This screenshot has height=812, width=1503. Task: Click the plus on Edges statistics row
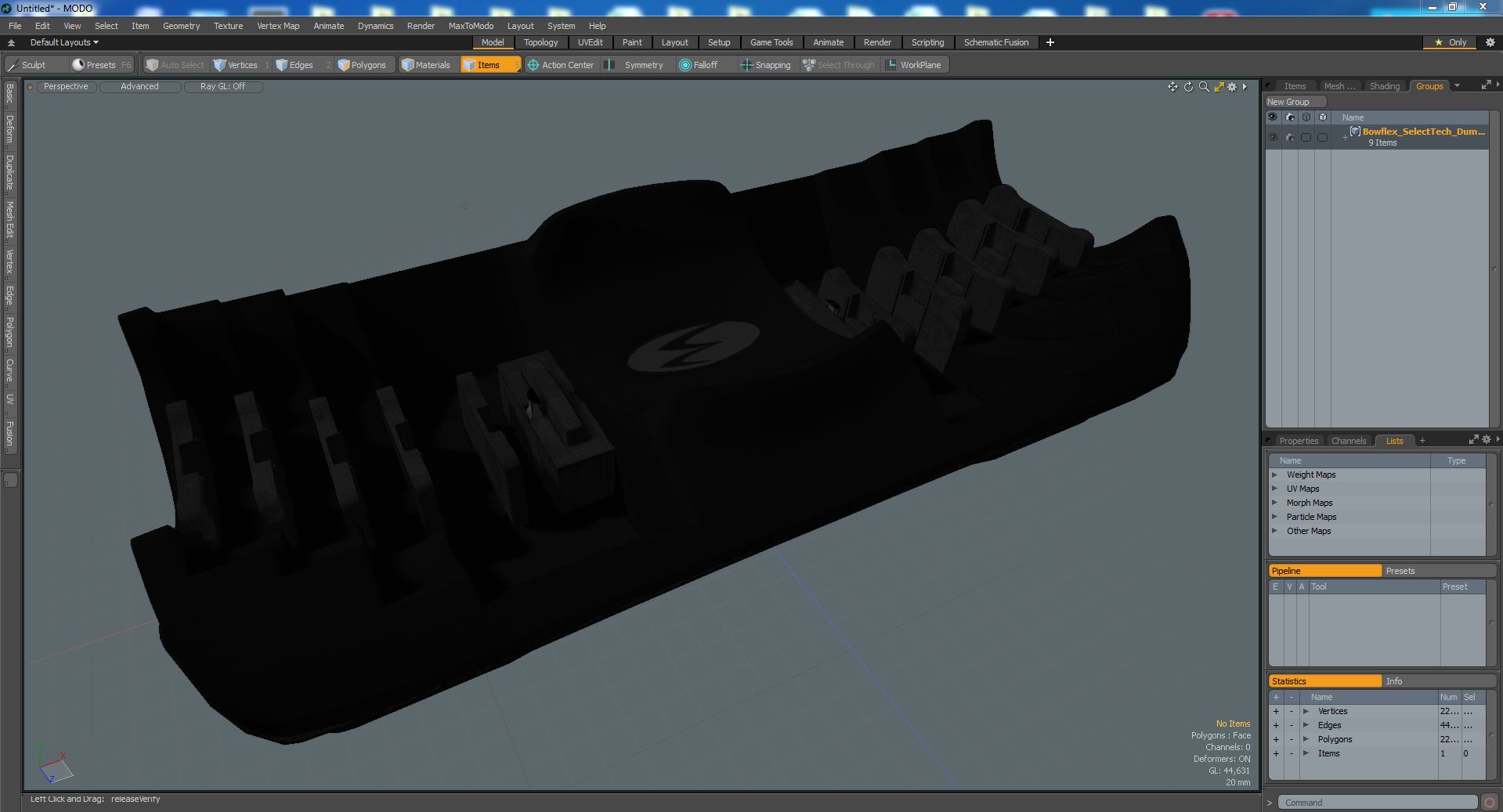pyautogui.click(x=1276, y=725)
